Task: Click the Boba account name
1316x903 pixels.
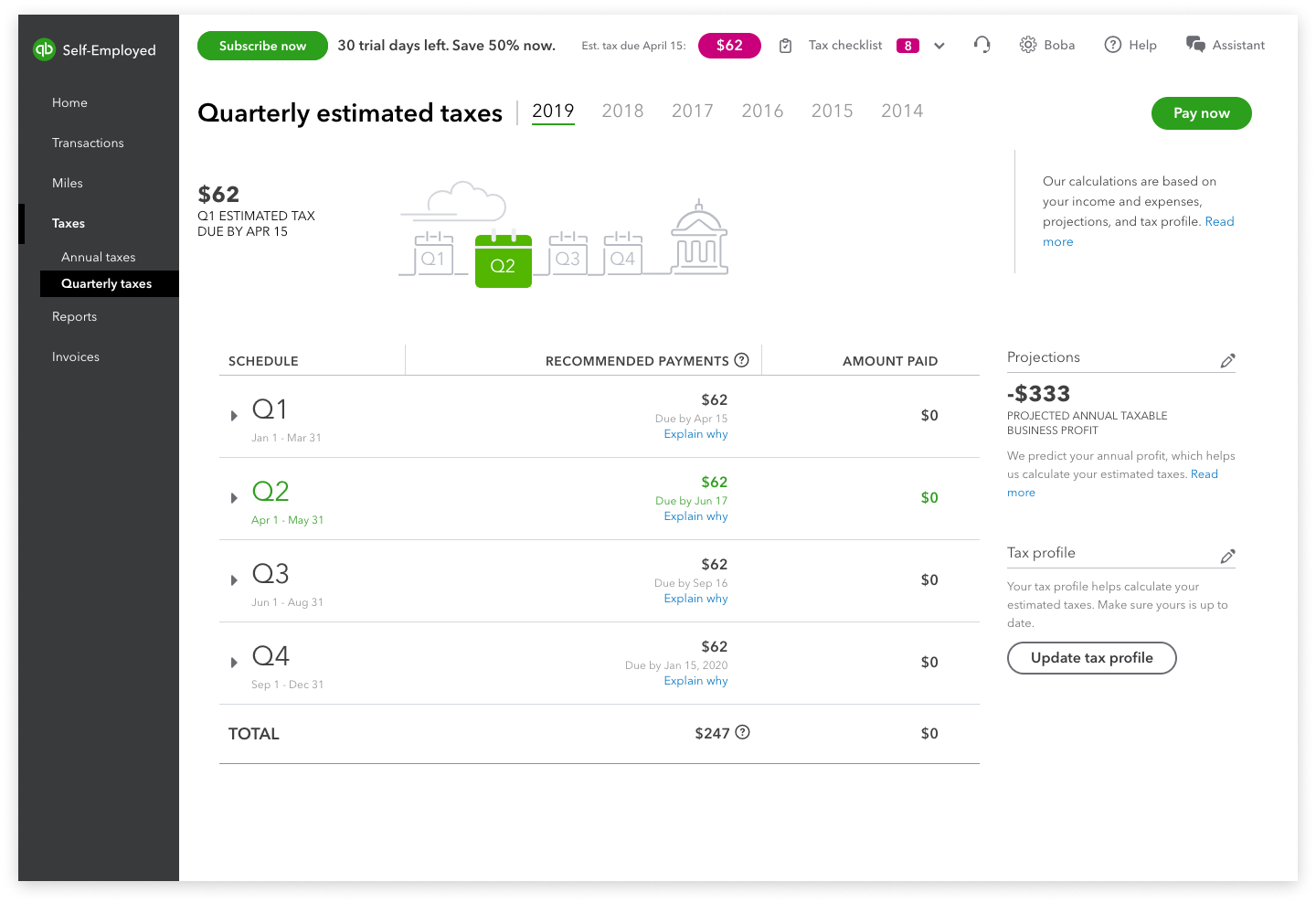Action: [1059, 45]
